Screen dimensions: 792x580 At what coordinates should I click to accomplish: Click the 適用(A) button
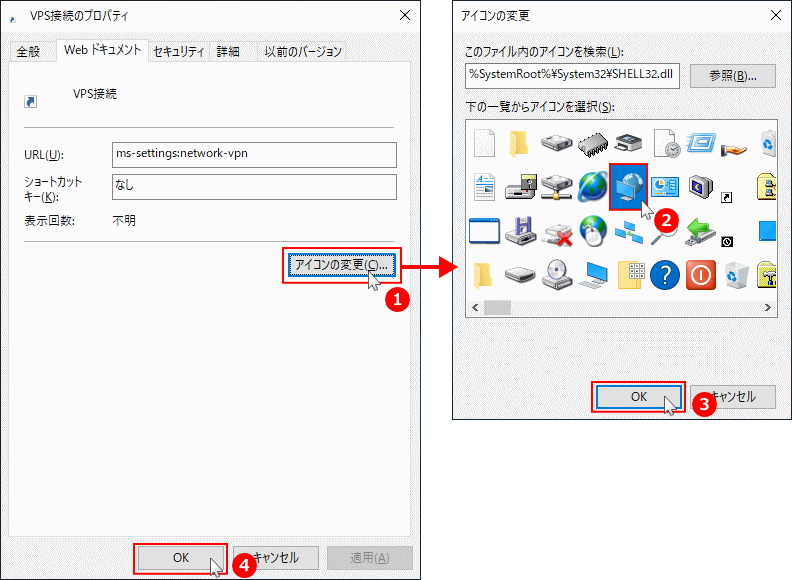click(370, 558)
